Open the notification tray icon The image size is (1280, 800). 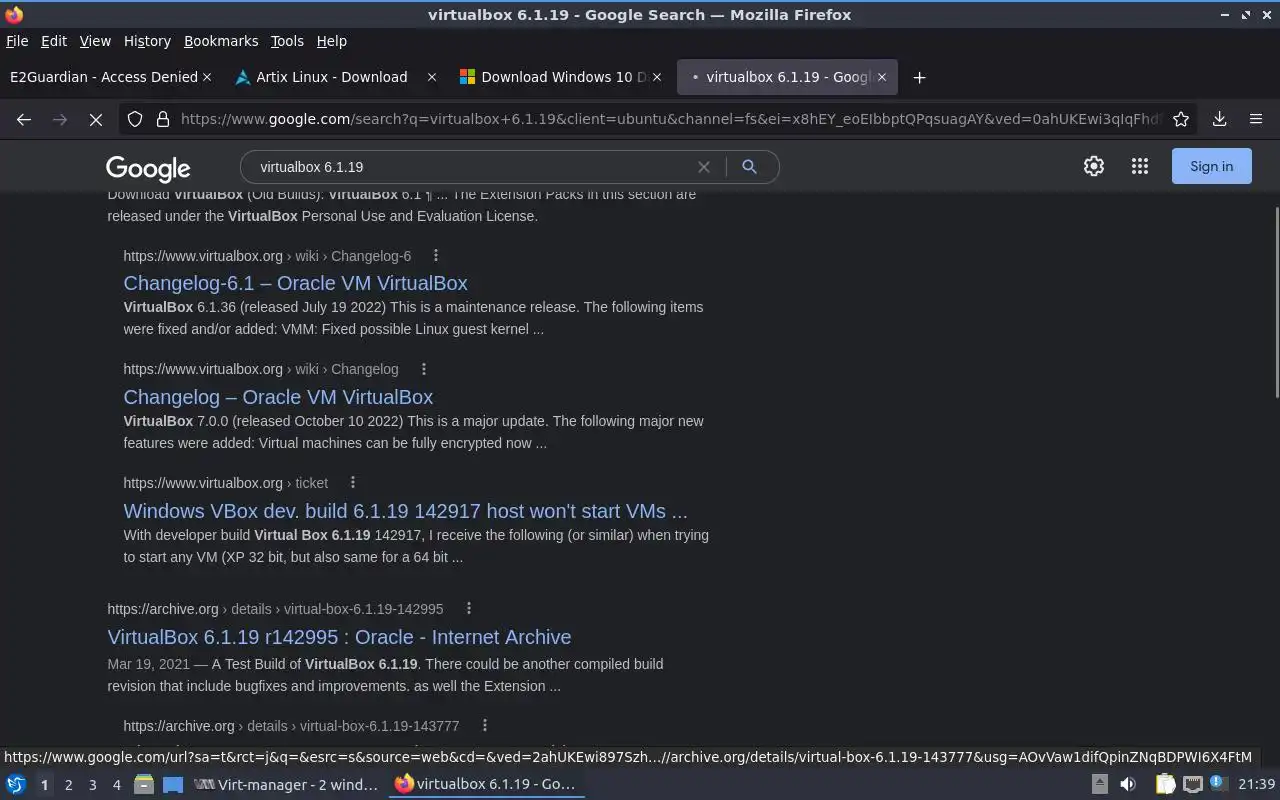pyautogui.click(x=1217, y=784)
